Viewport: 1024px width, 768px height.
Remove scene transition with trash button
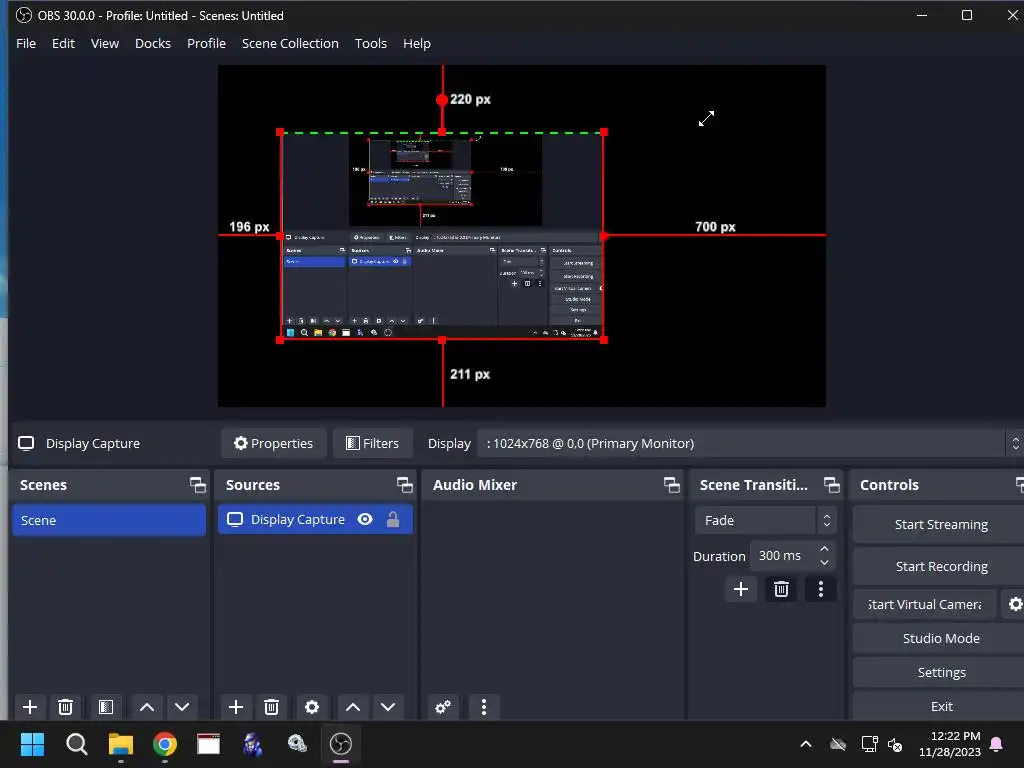coord(781,589)
